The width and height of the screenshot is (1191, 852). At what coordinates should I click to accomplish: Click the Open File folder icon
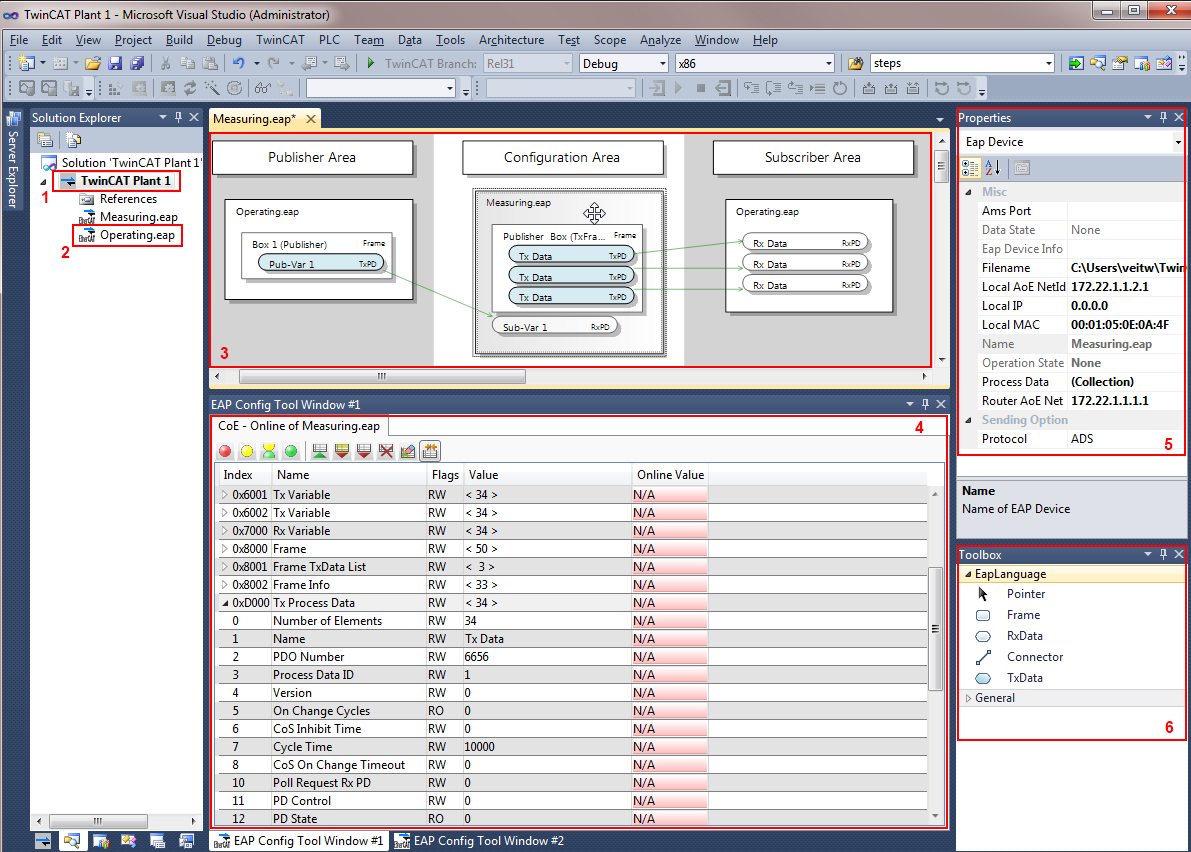(93, 63)
